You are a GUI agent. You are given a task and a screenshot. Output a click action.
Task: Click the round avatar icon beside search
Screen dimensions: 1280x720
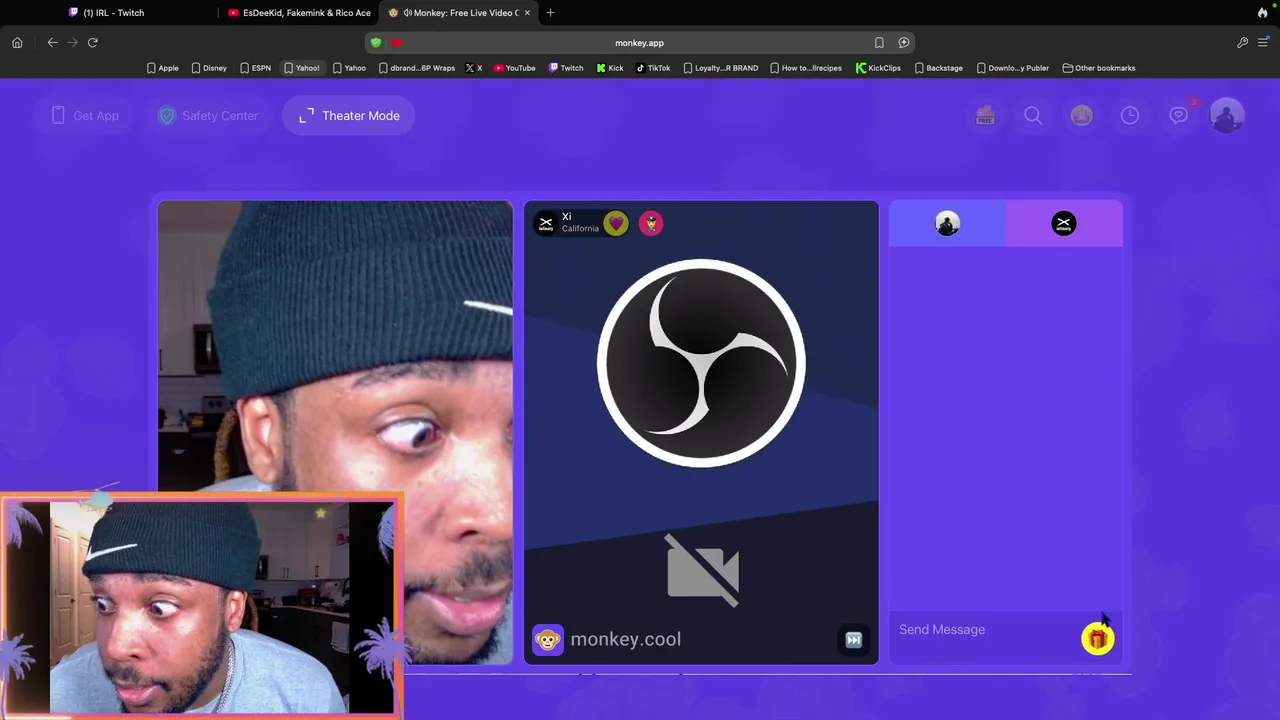click(1081, 116)
